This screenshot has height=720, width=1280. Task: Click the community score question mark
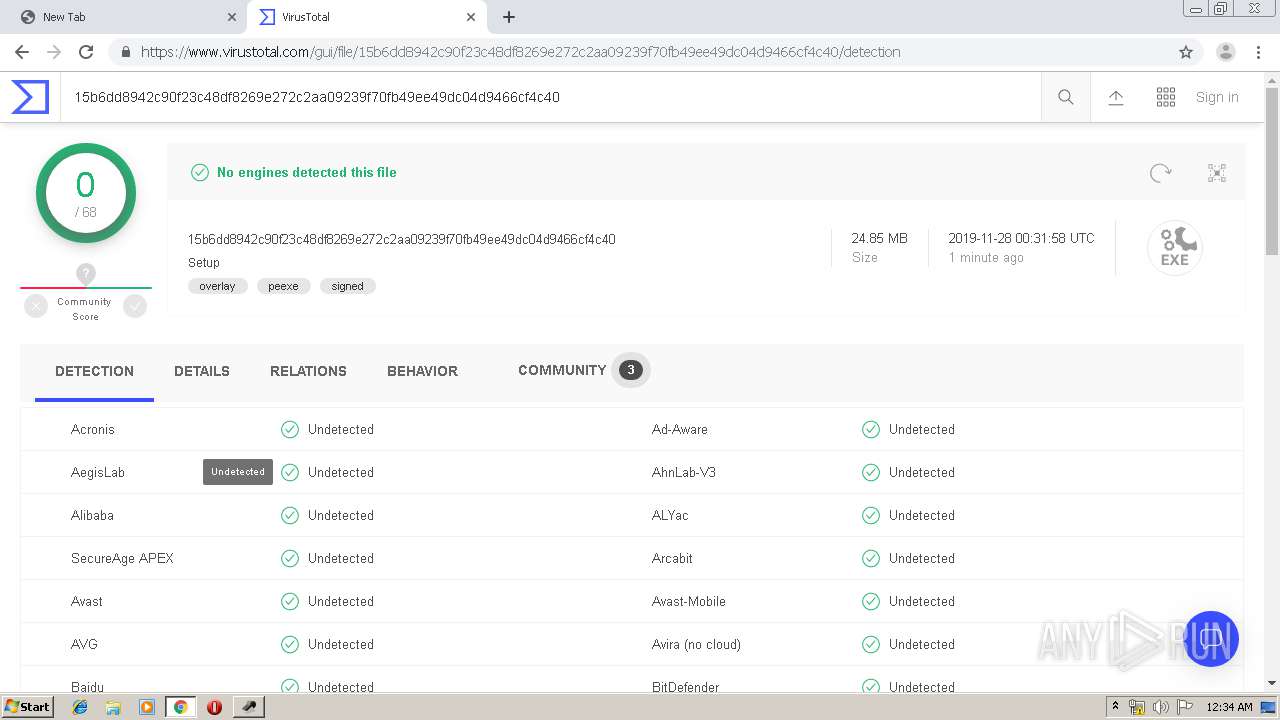(x=86, y=273)
